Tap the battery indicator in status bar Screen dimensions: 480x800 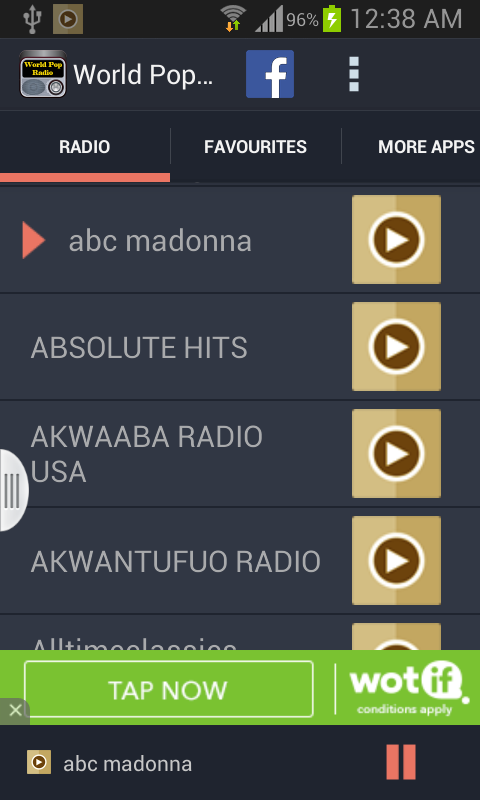(332, 19)
